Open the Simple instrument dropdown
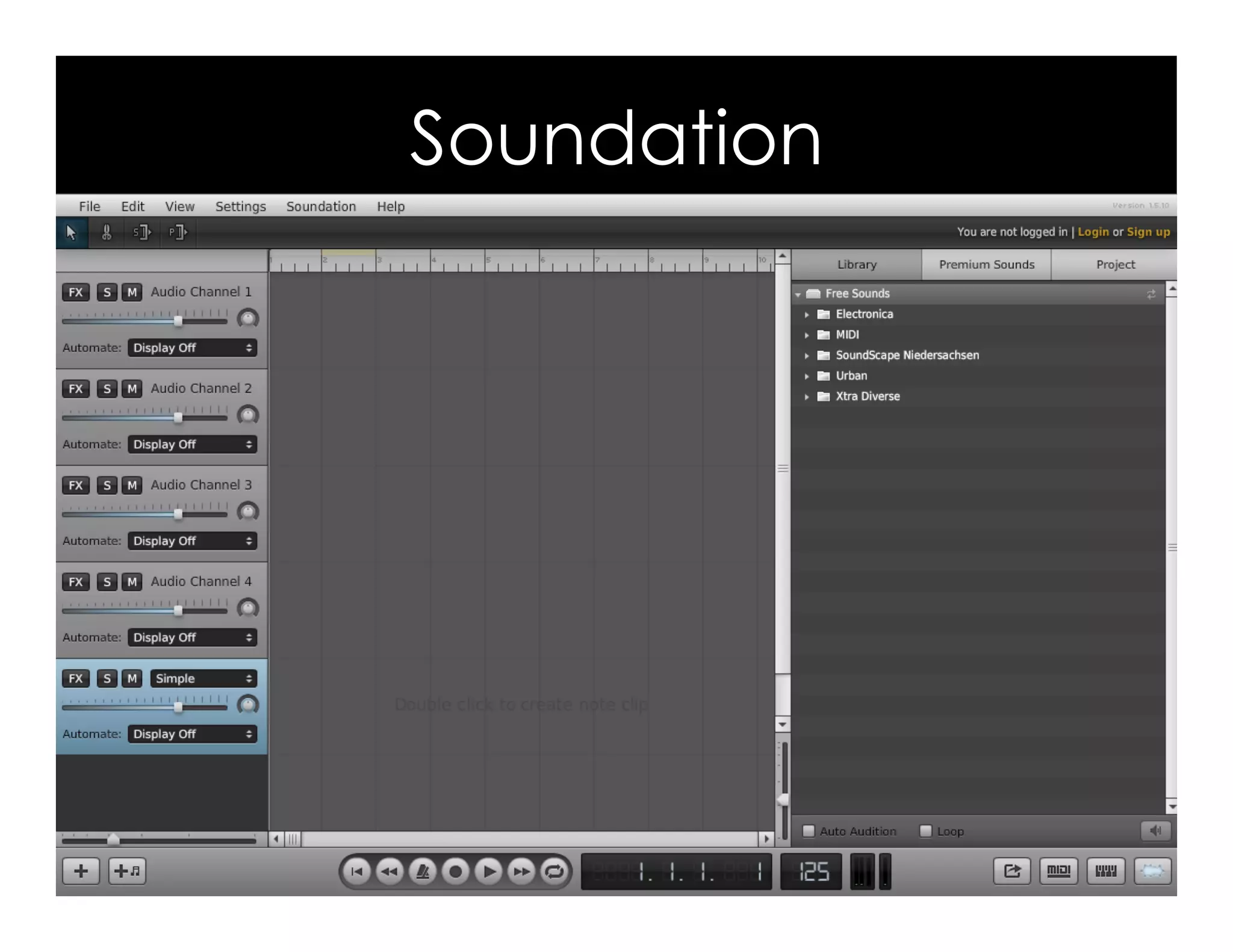 (x=203, y=679)
